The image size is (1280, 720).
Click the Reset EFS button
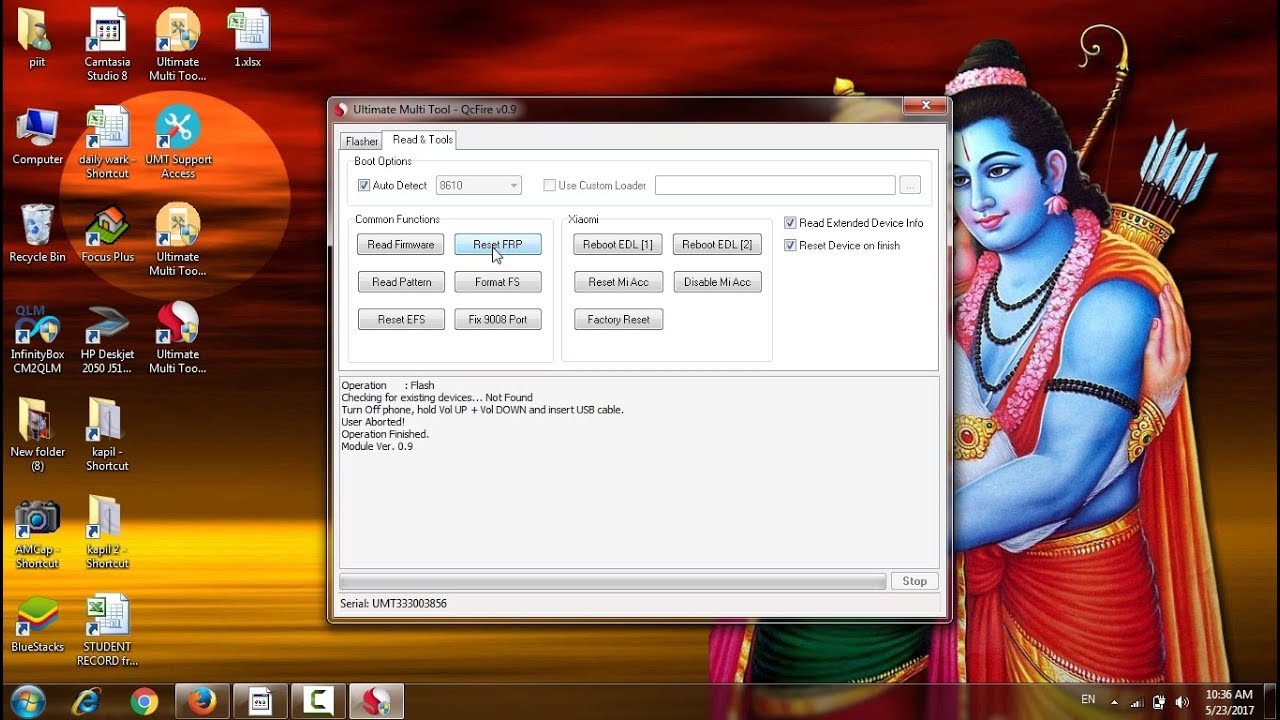point(401,320)
